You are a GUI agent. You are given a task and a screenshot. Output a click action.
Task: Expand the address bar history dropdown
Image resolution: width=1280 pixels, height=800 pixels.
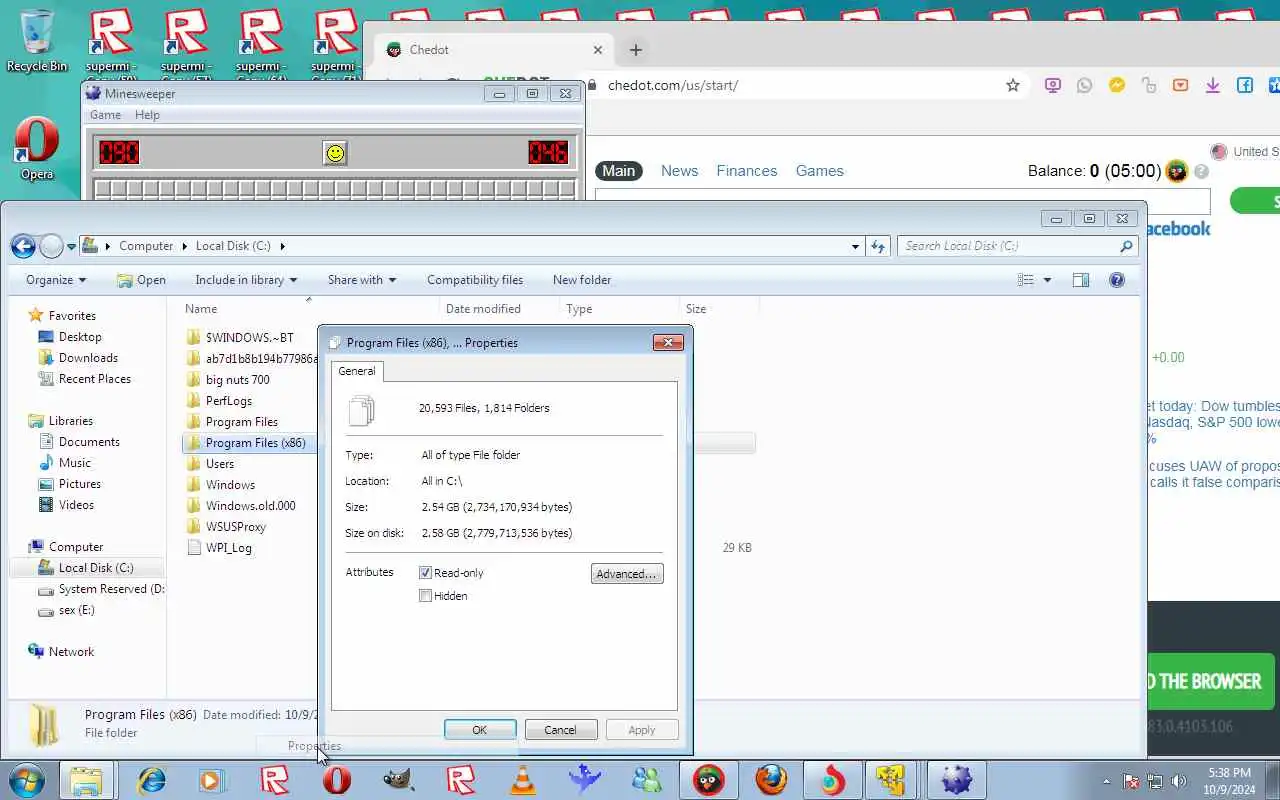click(855, 246)
